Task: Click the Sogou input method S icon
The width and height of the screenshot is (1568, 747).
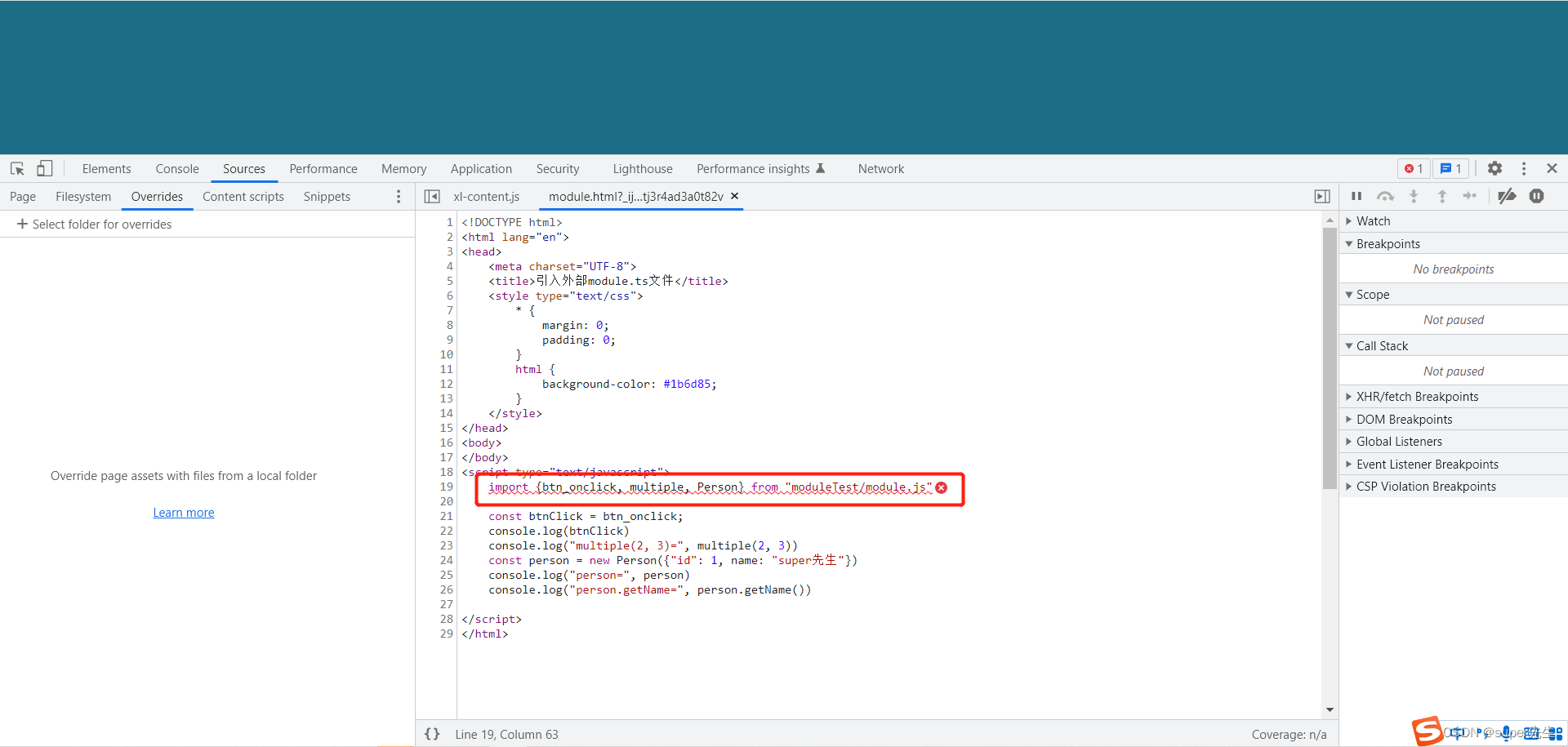Action: click(x=1428, y=731)
